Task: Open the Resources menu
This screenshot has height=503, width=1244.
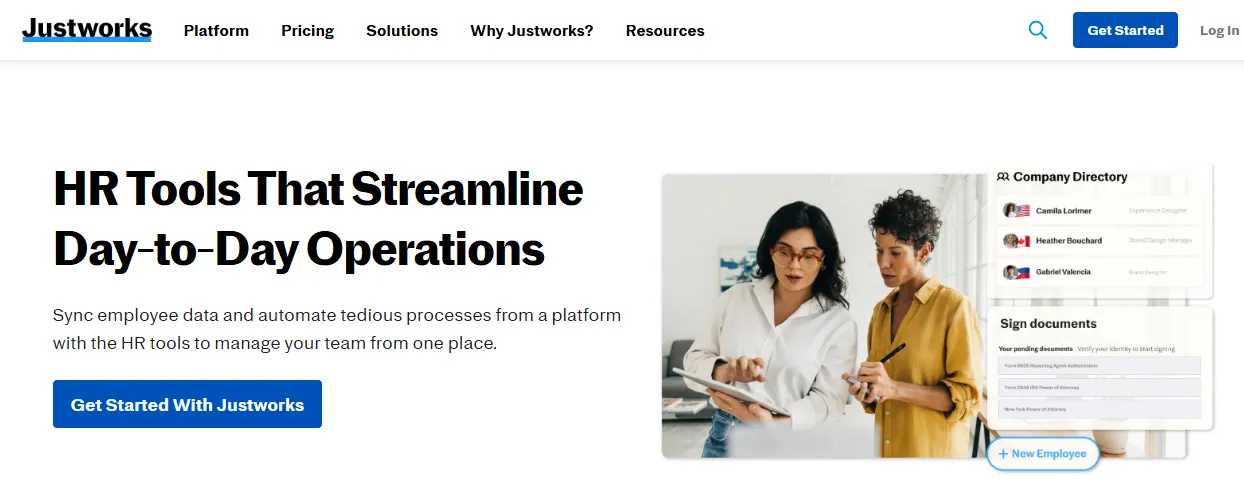Action: click(x=665, y=30)
